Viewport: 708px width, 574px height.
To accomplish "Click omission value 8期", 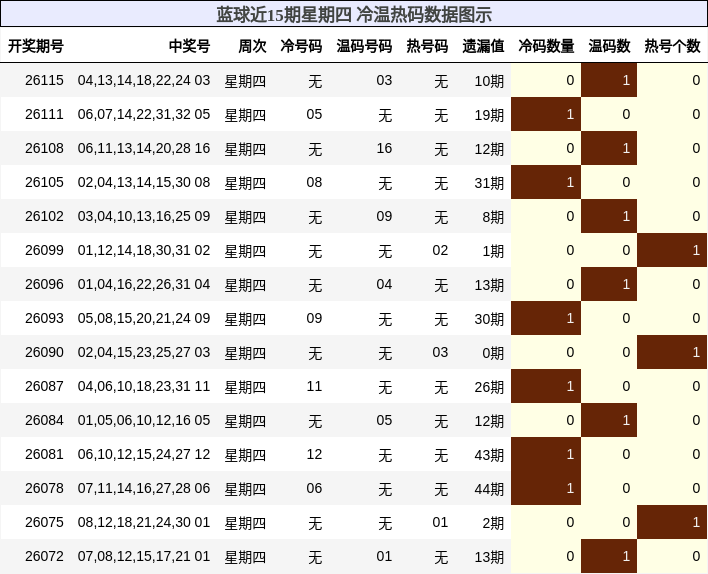I will (x=493, y=217).
